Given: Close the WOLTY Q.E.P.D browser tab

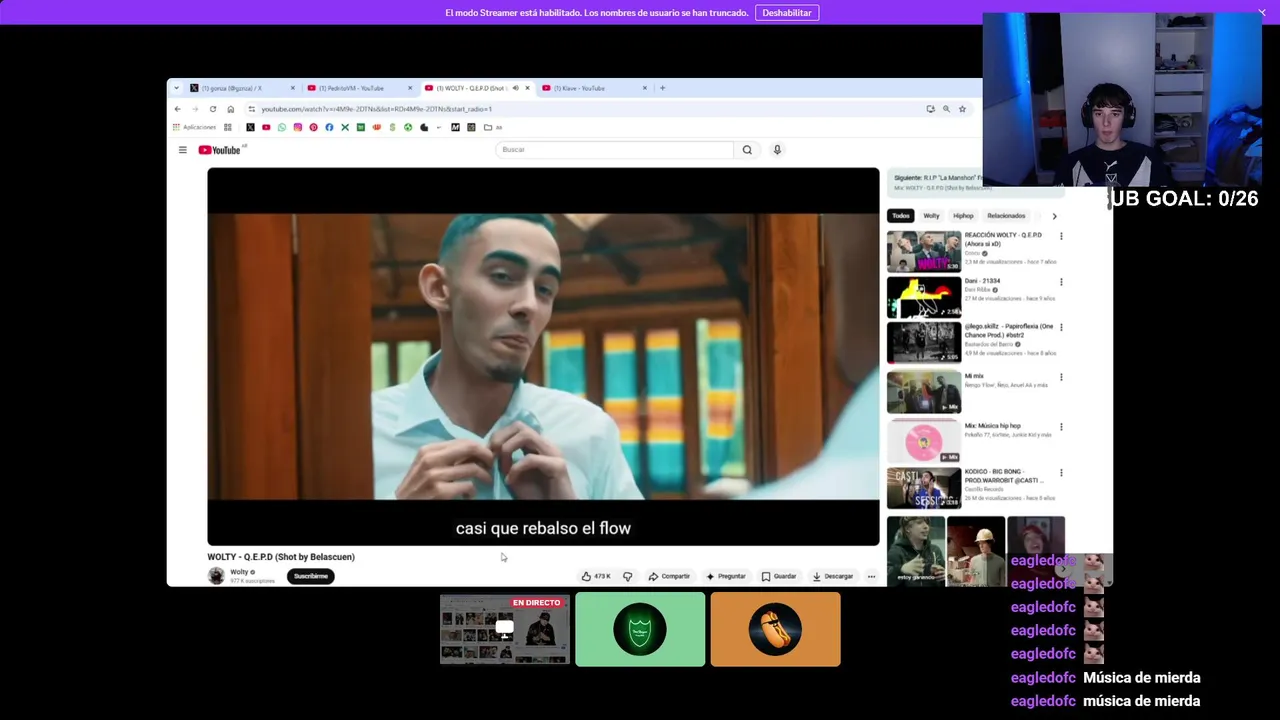Looking at the screenshot, I should coord(527,88).
